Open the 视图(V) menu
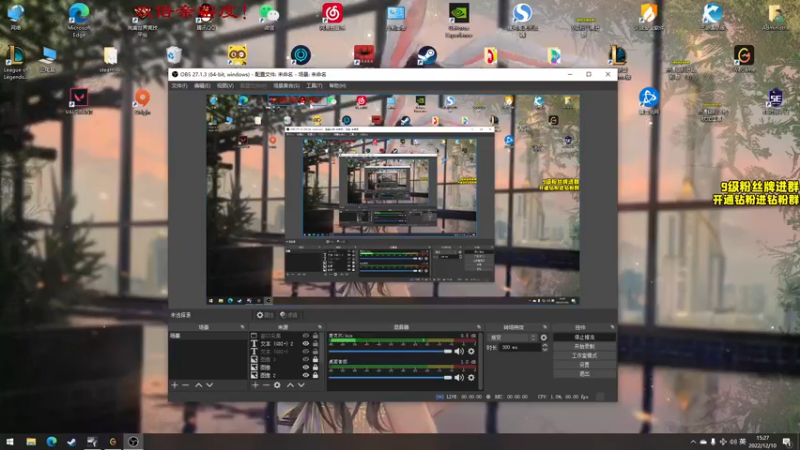 pos(225,86)
